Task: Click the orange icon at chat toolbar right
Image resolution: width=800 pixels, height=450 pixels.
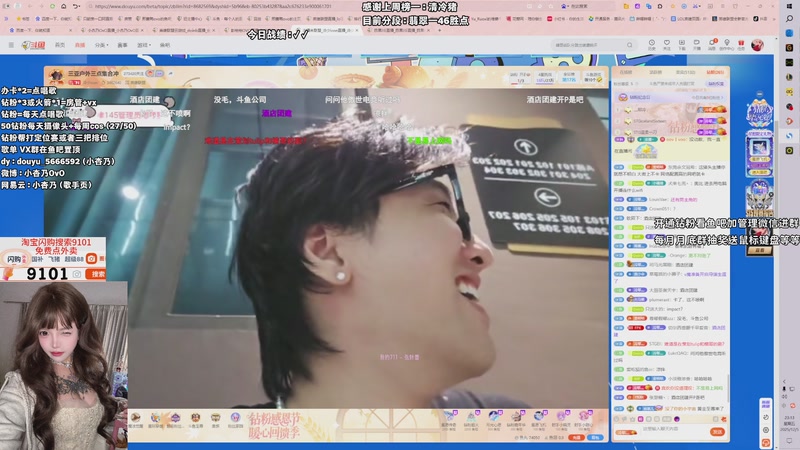Action: pos(723,419)
